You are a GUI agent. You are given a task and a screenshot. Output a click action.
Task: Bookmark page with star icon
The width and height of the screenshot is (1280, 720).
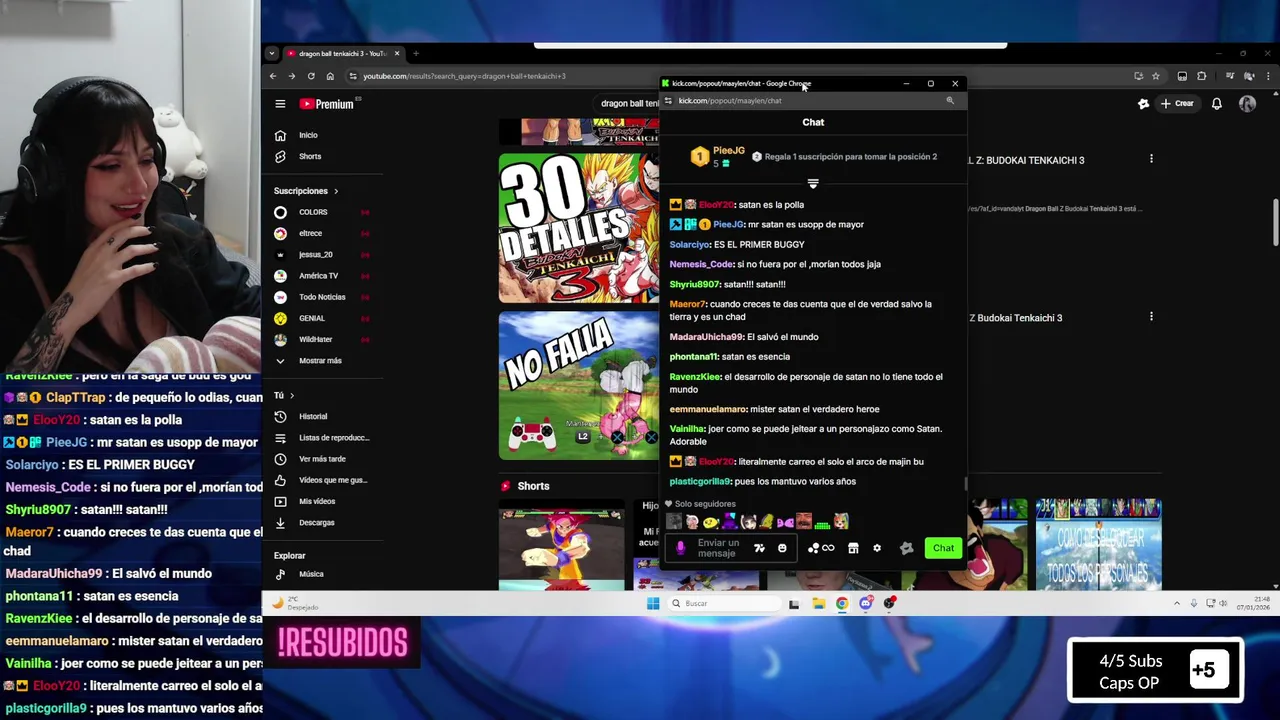point(1156,76)
